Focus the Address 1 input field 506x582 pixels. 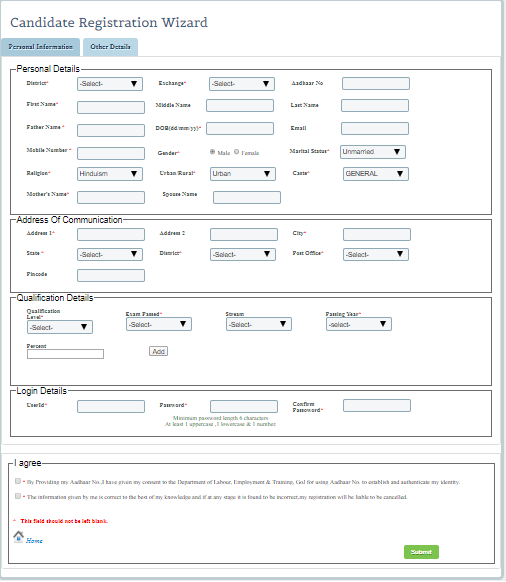pos(111,235)
